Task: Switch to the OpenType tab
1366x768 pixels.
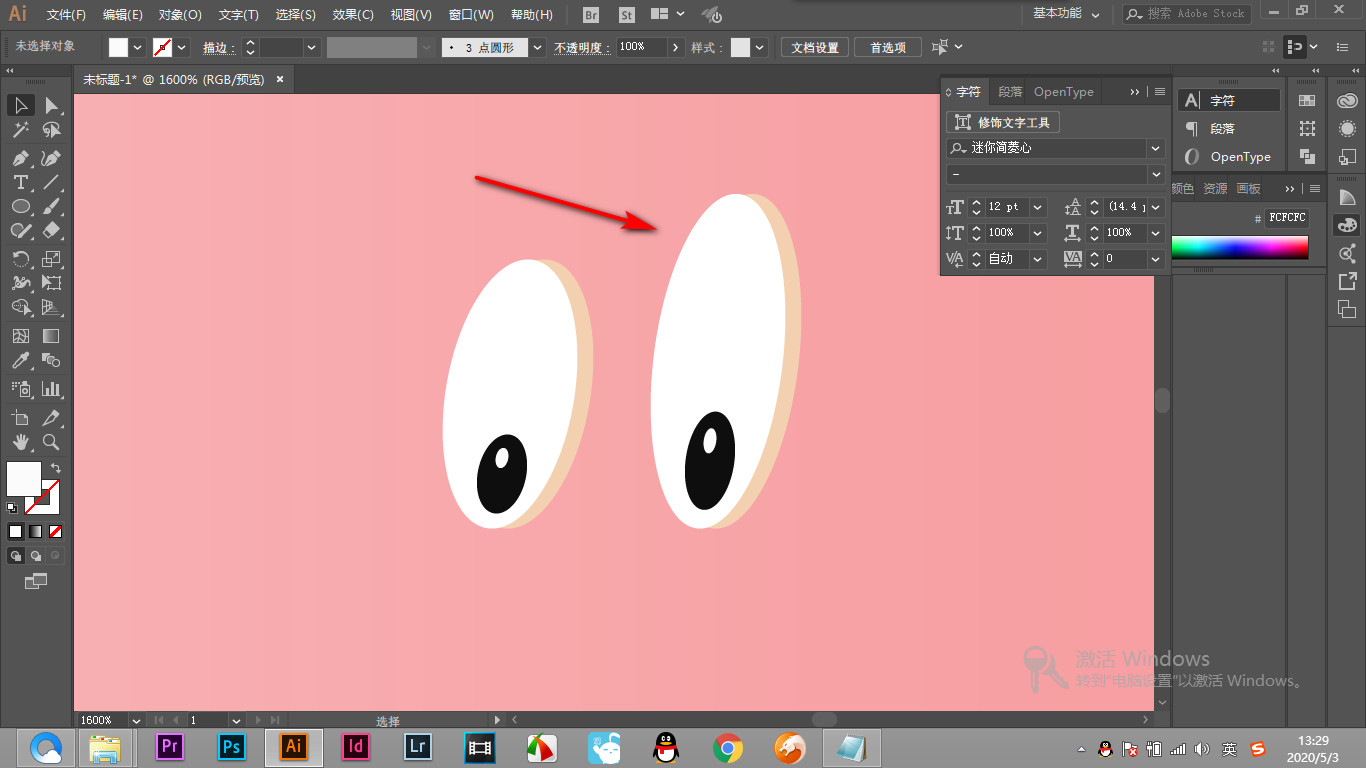Action: 1064,92
